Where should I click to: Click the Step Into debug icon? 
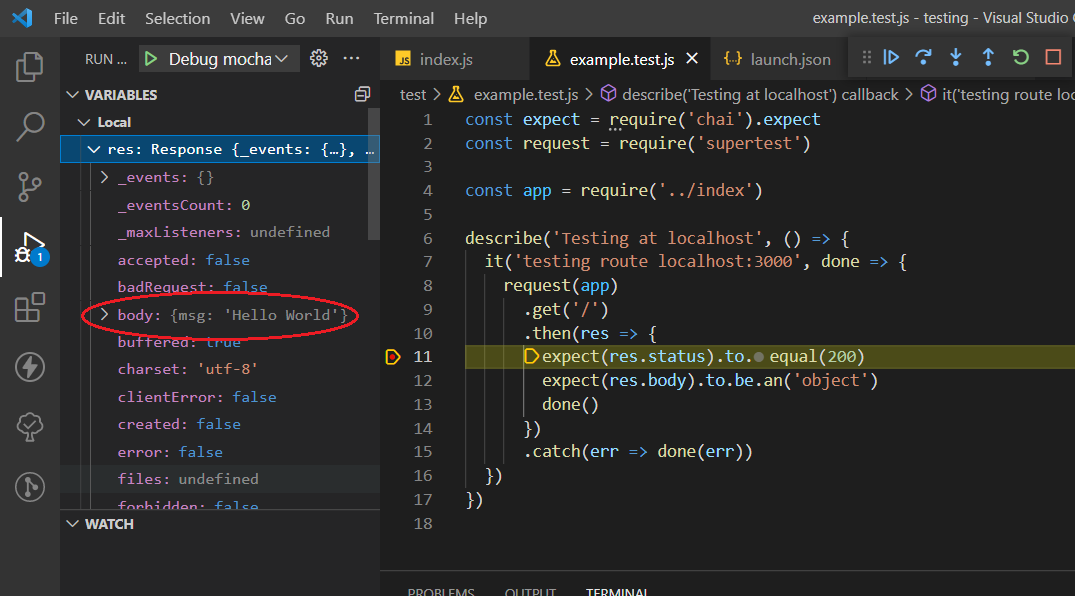click(955, 58)
